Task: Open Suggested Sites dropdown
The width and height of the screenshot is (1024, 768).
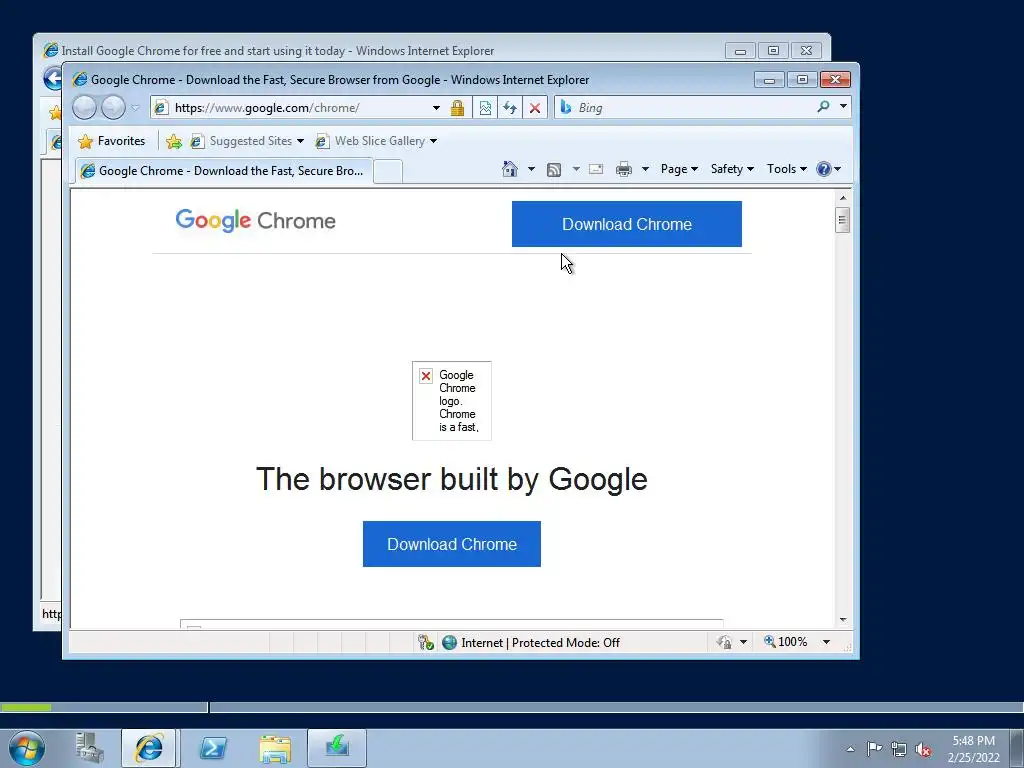Action: (248, 141)
